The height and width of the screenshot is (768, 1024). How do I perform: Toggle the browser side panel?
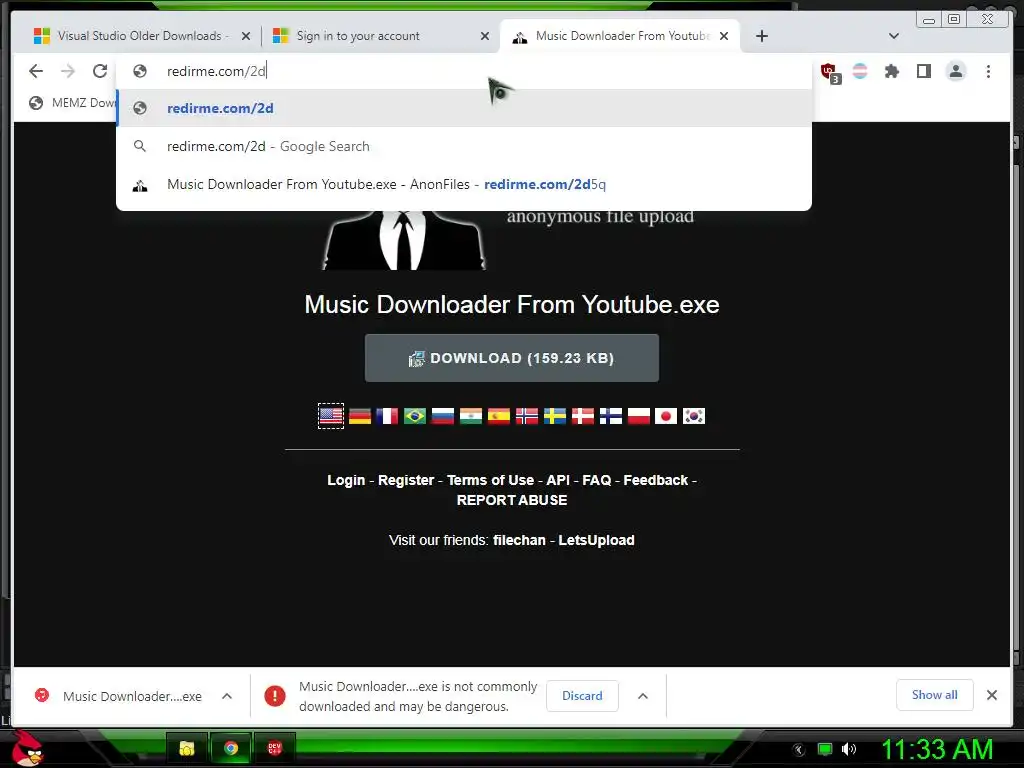click(x=923, y=71)
